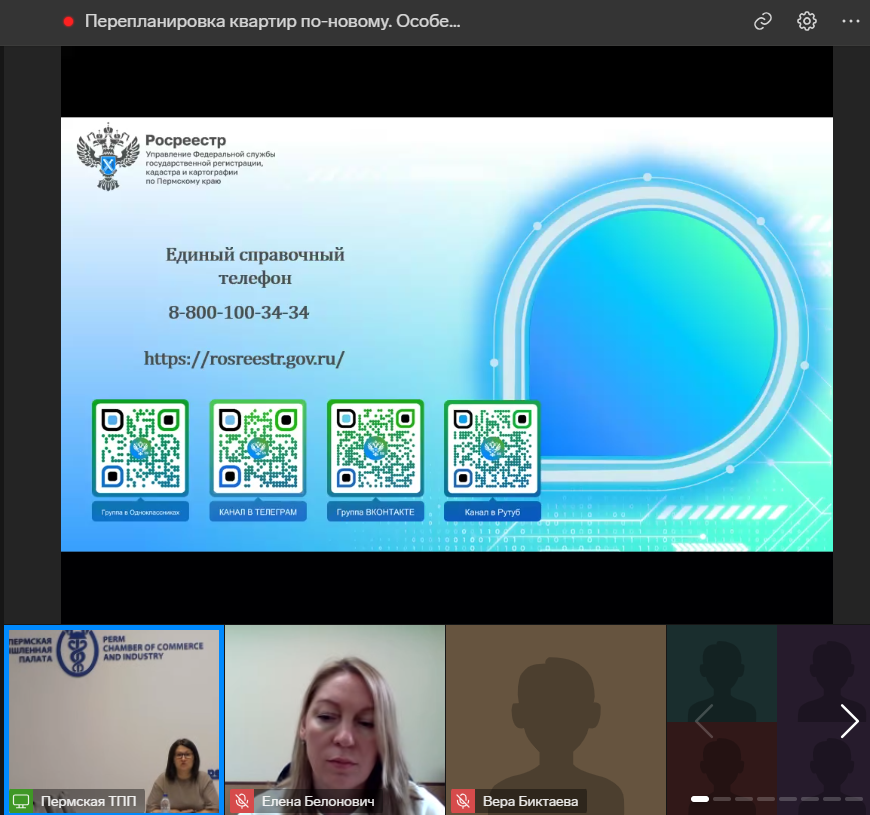Viewport: 870px width, 815px height.
Task: Click the КАНАЛ В ТЕЛЕГРАМ label
Action: tap(257, 512)
